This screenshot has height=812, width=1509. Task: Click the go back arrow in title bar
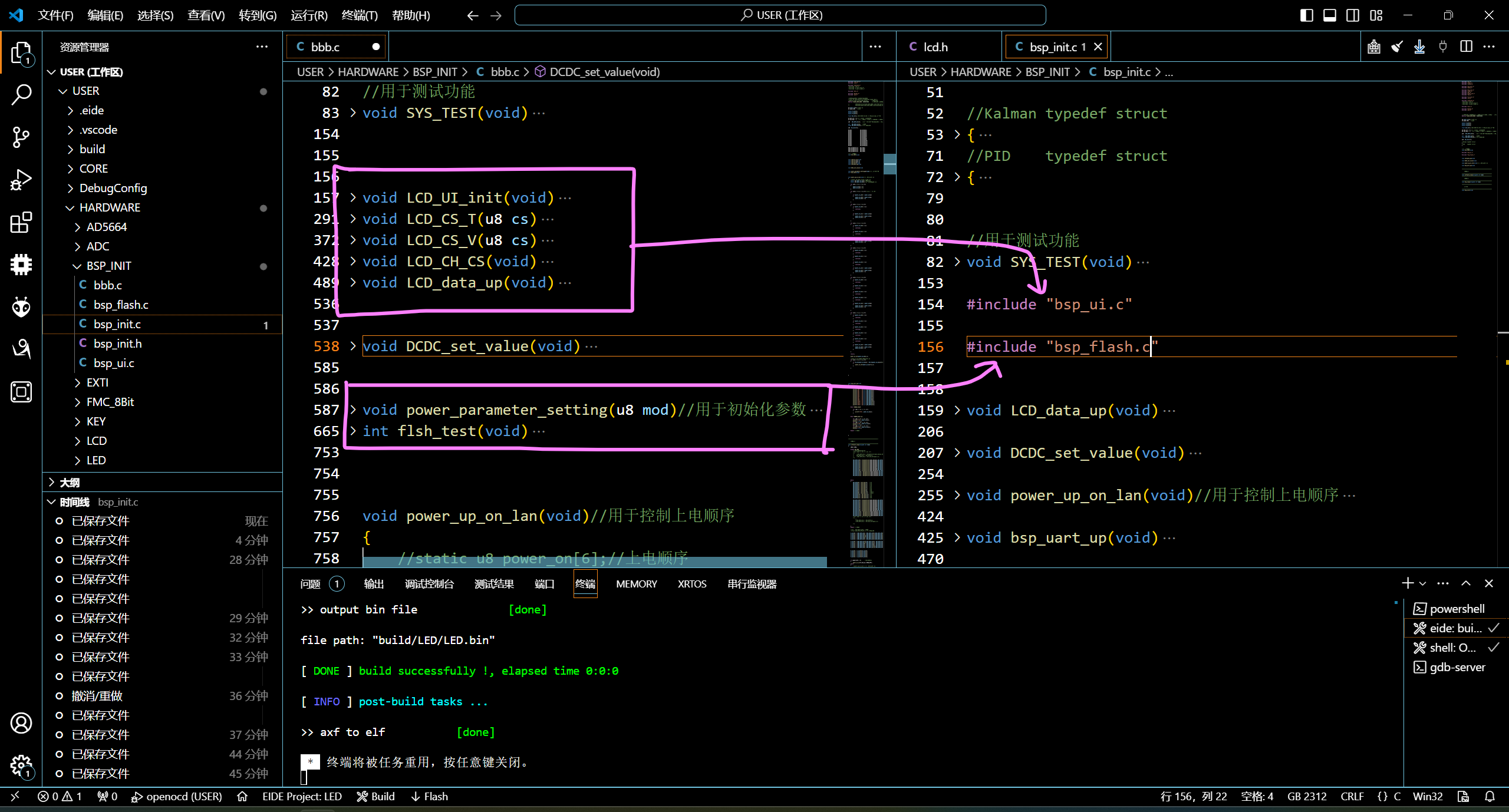[x=472, y=15]
